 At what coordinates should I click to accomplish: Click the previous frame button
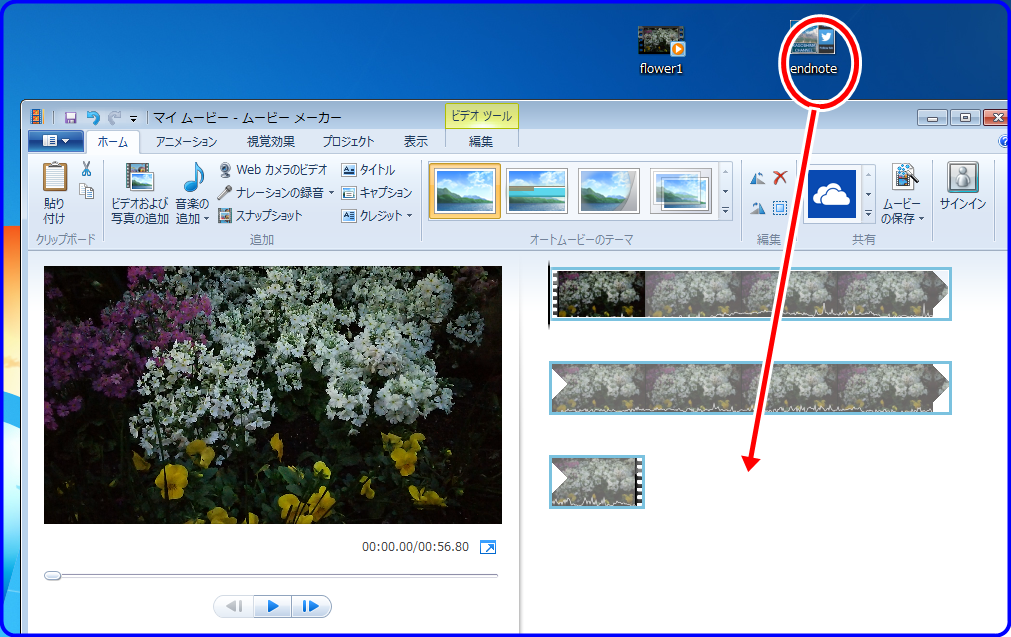(x=235, y=607)
